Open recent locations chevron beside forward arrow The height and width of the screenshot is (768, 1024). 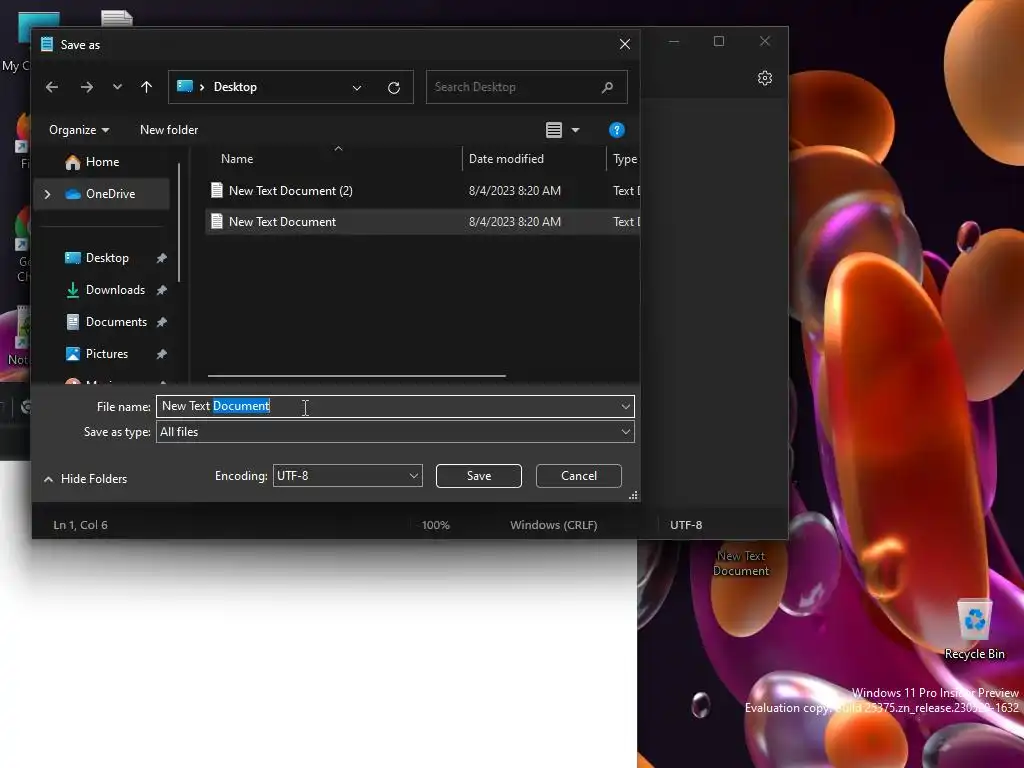click(x=117, y=87)
